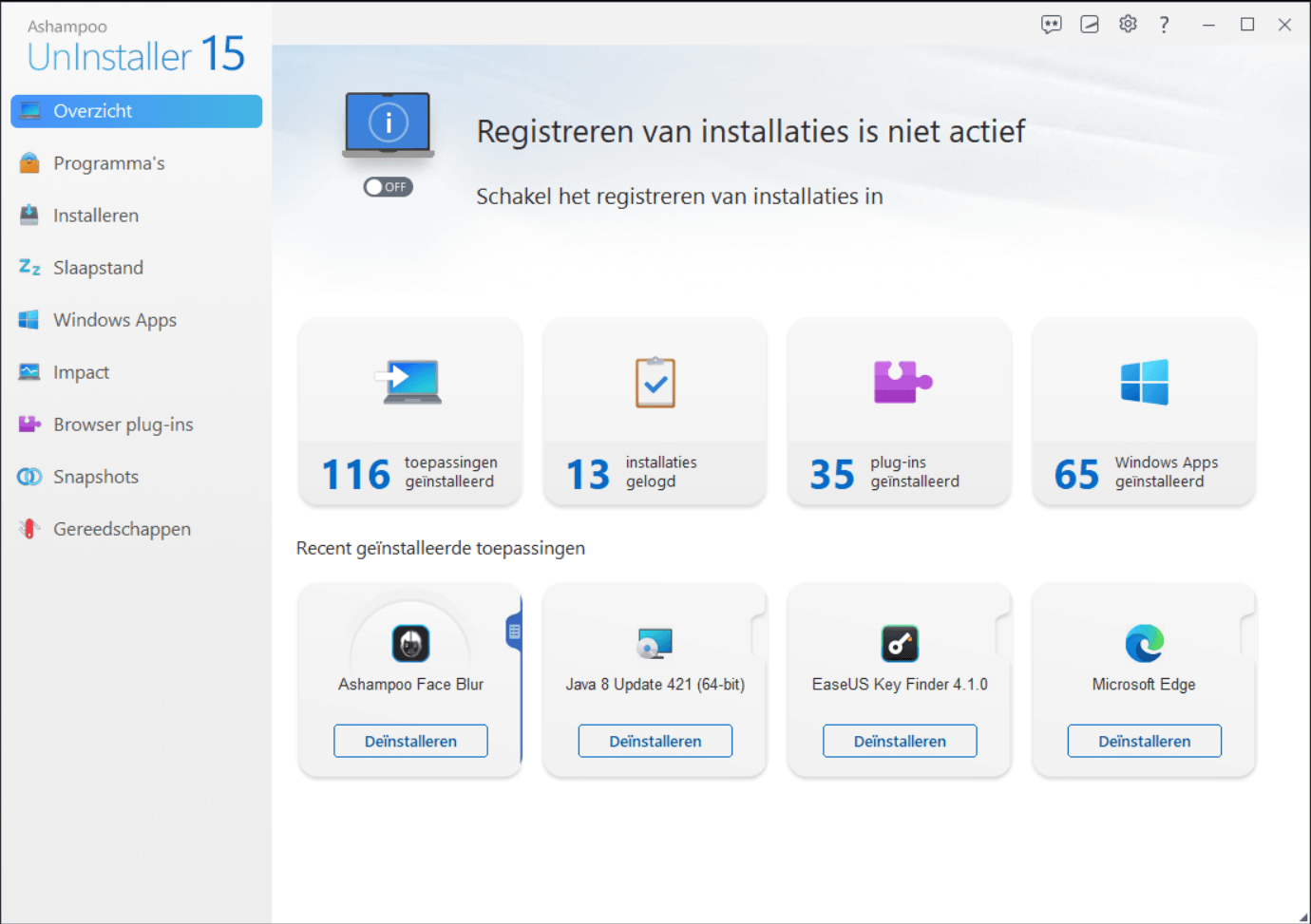Click the Snapshots icon in sidebar

coord(29,477)
